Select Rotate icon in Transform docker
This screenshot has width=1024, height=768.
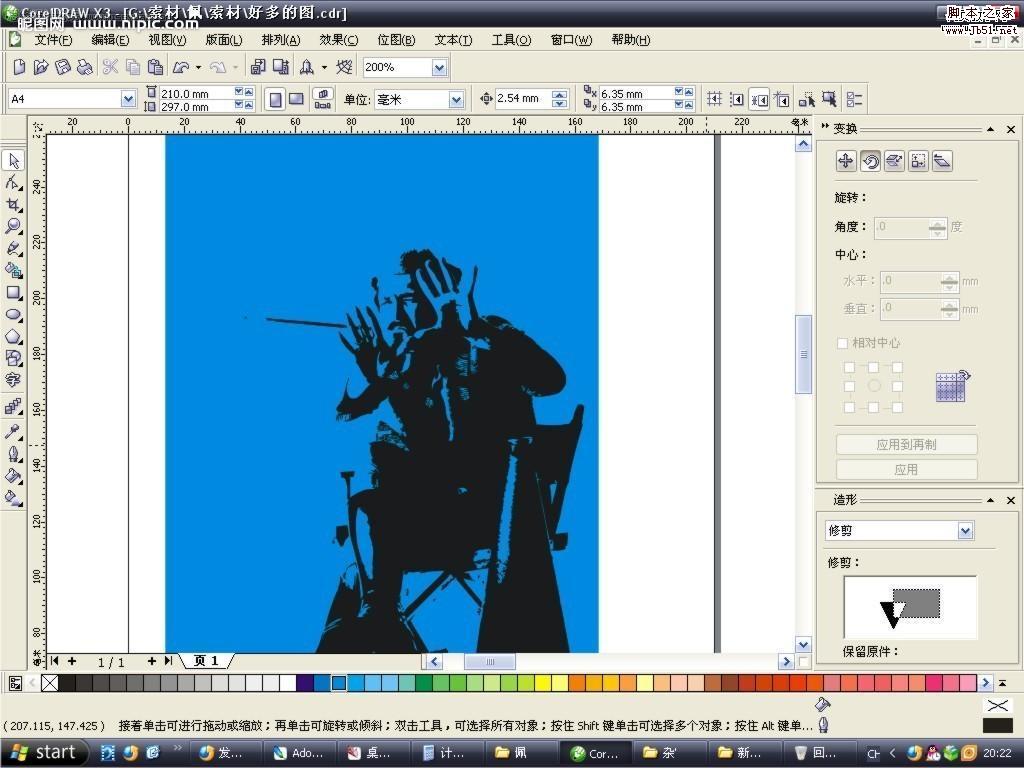coord(870,161)
